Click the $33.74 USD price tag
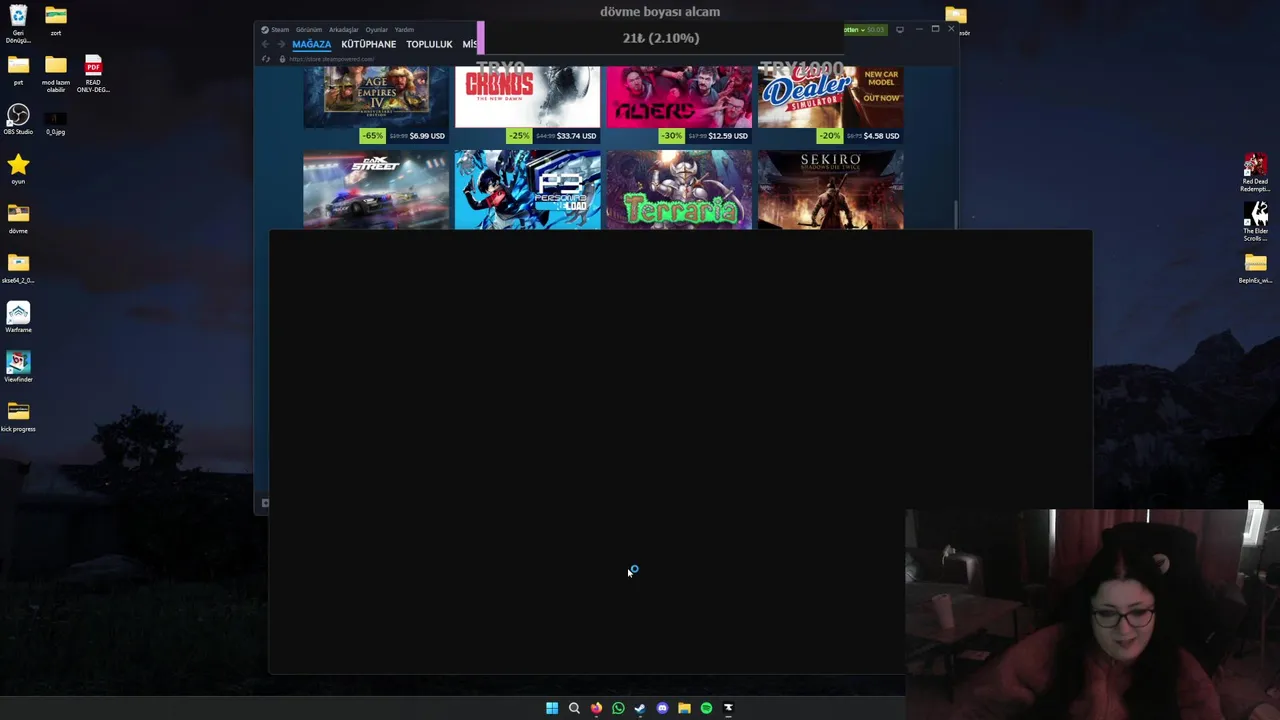 coord(576,136)
